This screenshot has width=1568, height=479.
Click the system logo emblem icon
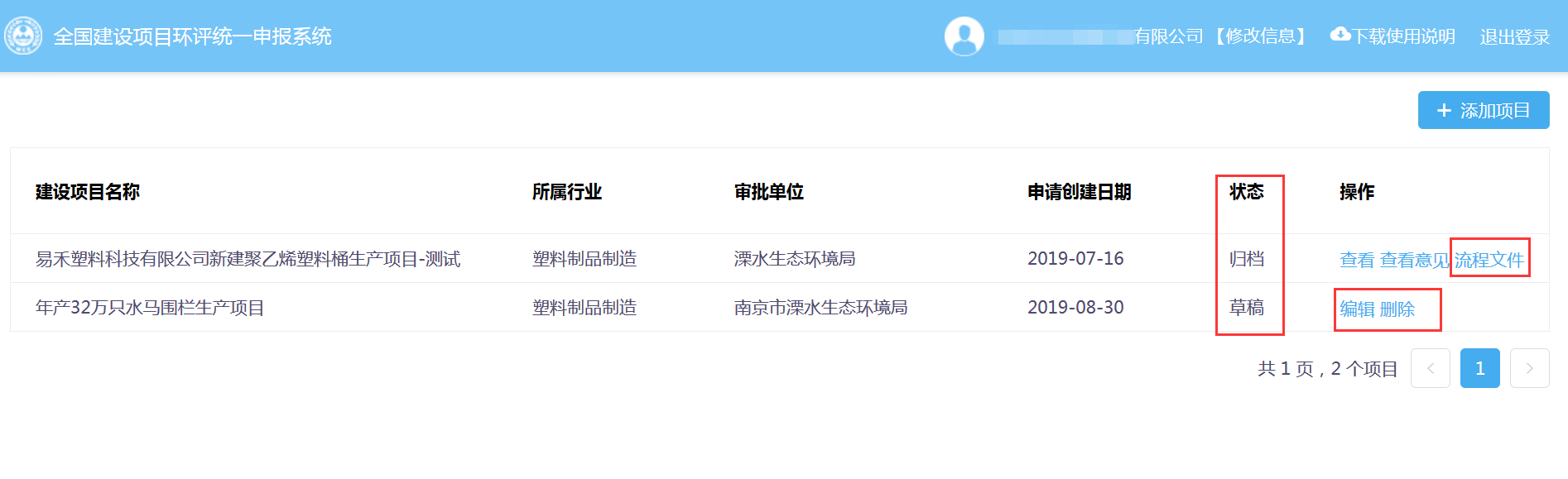pos(23,36)
